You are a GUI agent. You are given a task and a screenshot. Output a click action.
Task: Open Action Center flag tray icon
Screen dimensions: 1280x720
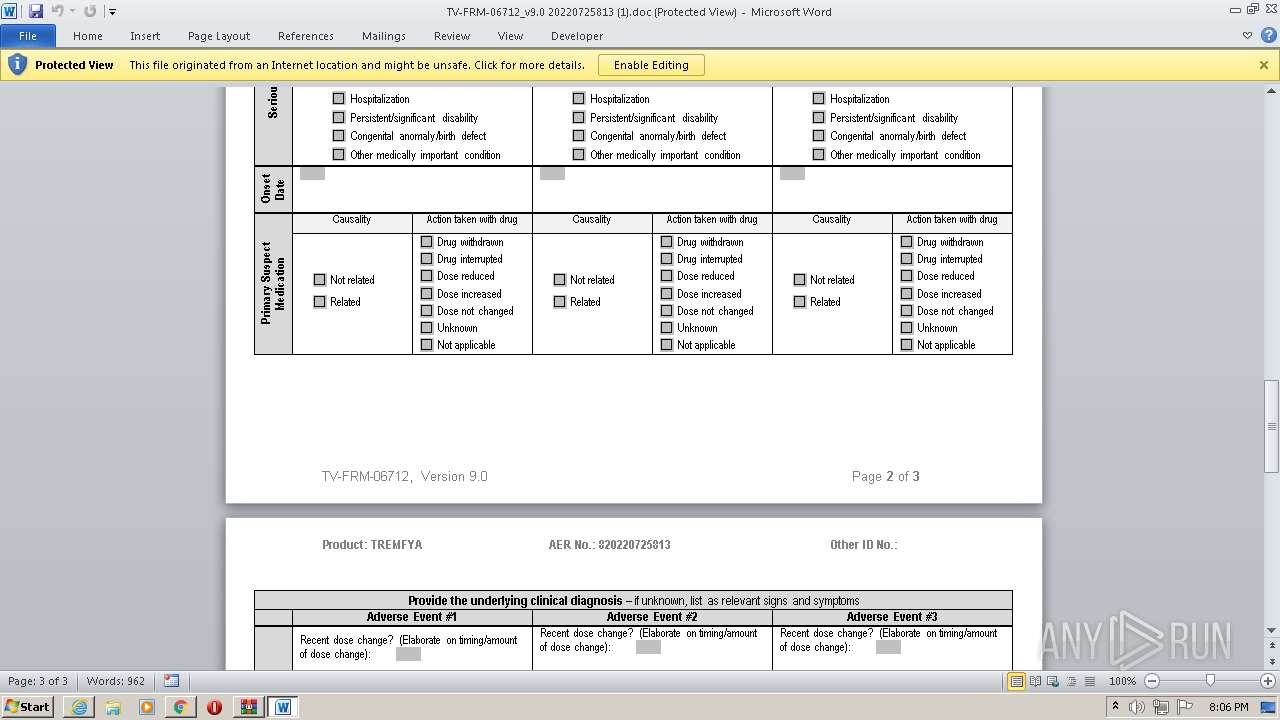click(x=1185, y=707)
